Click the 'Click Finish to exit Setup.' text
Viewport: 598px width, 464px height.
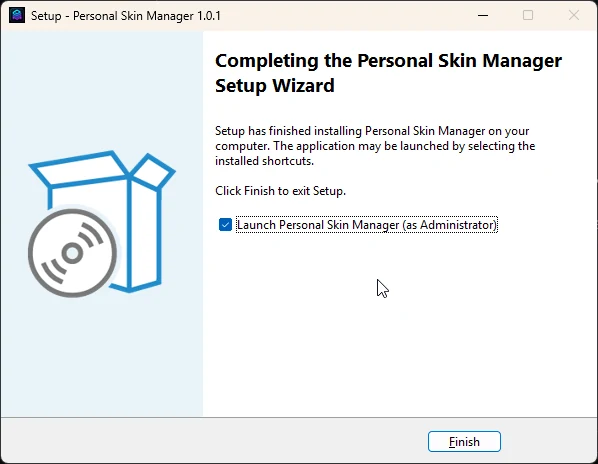(x=280, y=191)
